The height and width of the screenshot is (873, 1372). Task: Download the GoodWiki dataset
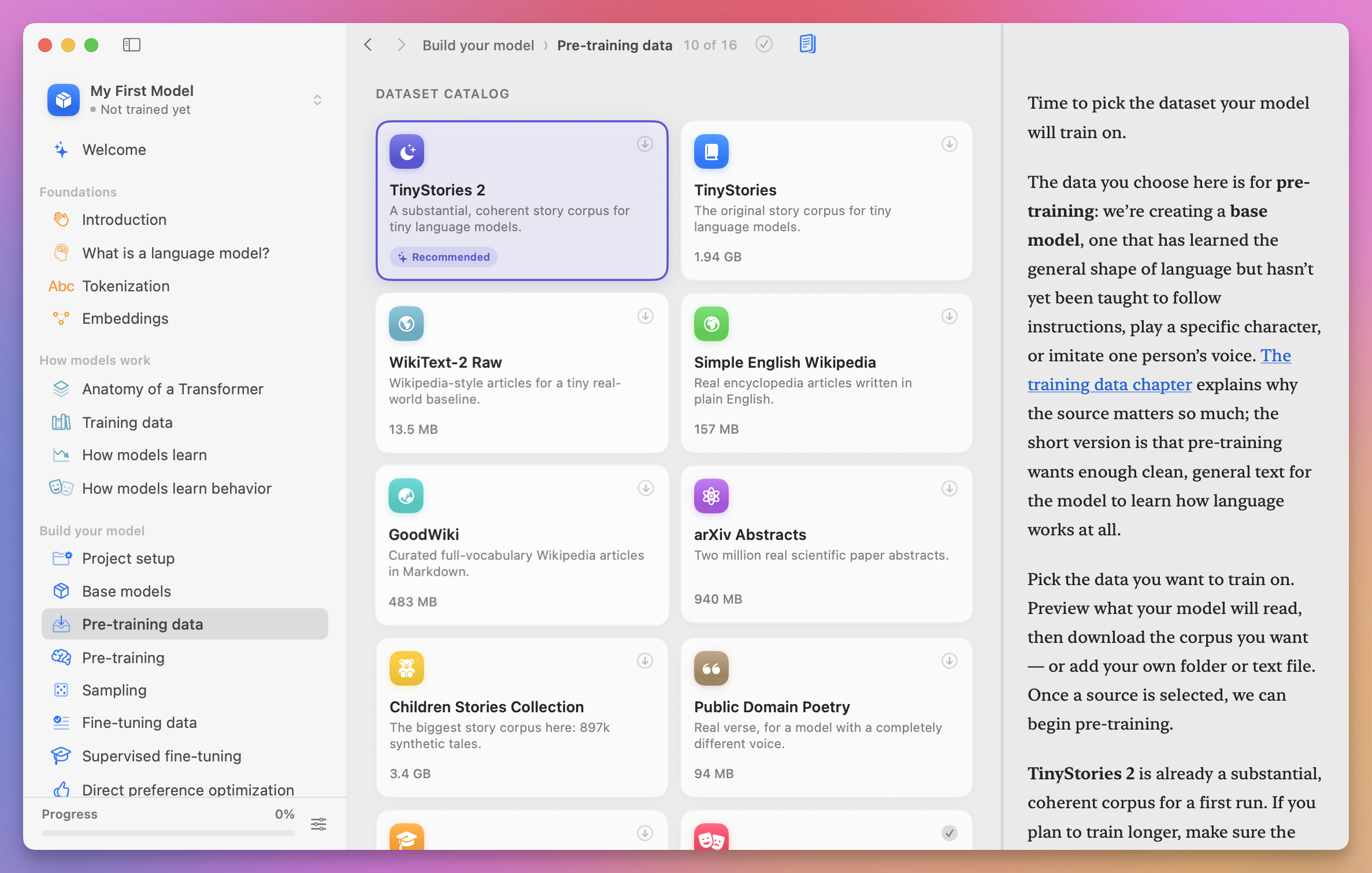click(x=646, y=489)
